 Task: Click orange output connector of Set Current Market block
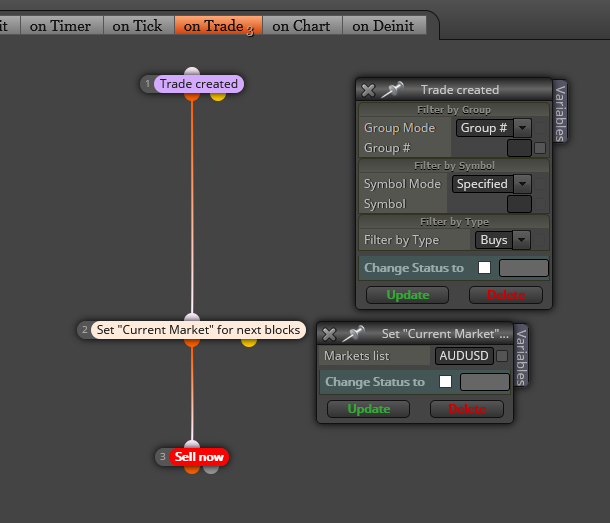coord(192,342)
